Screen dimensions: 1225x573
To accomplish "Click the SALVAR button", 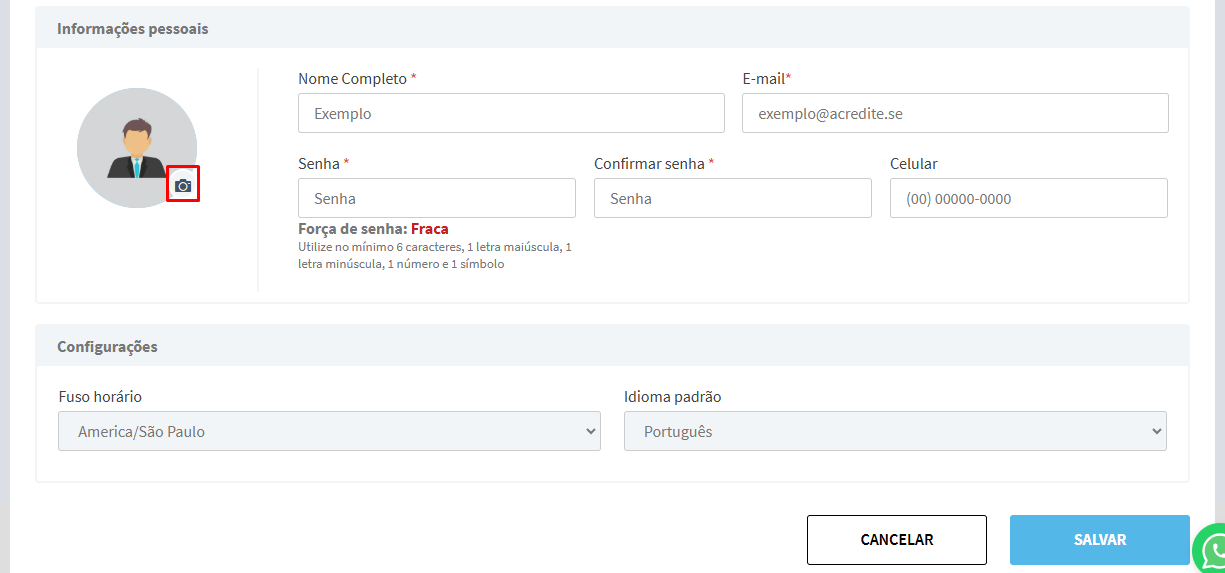I will pyautogui.click(x=1099, y=540).
